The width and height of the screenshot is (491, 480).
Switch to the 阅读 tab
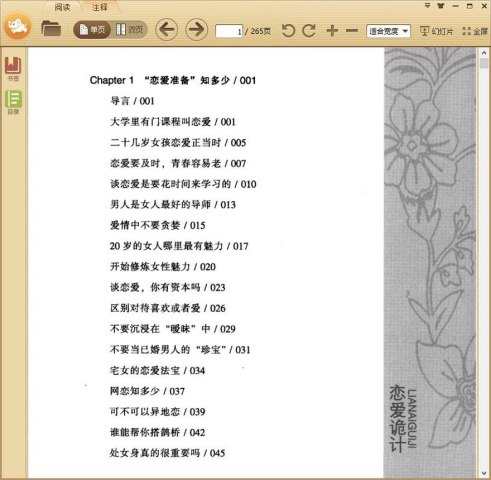click(x=62, y=7)
